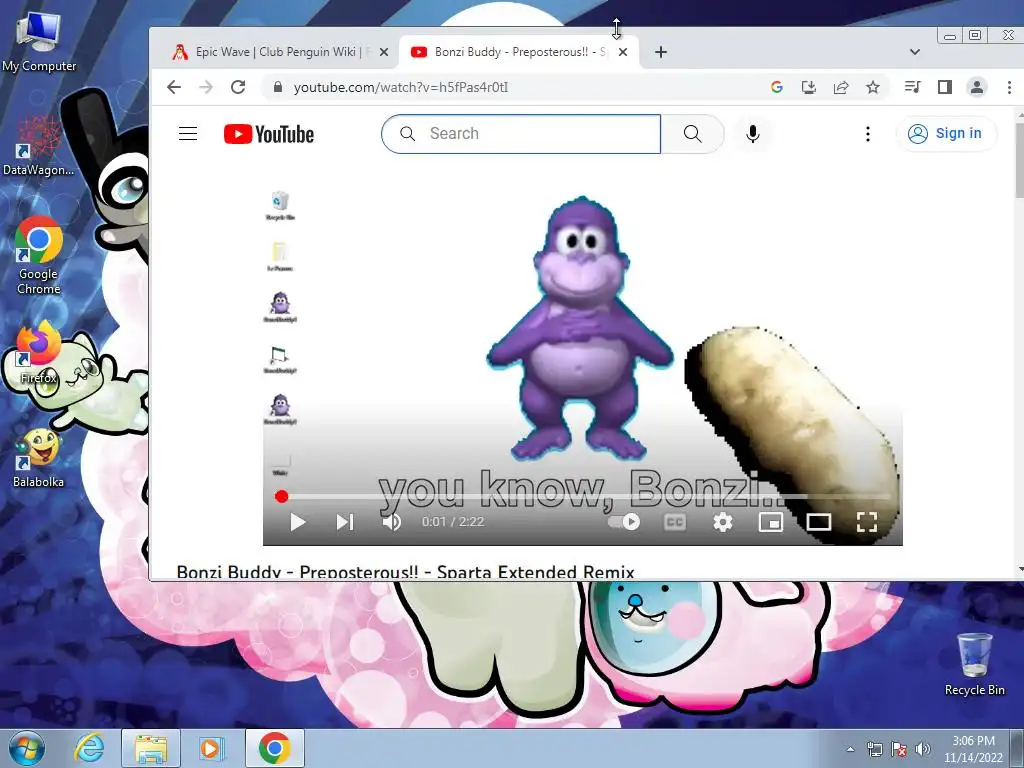Image resolution: width=1024 pixels, height=768 pixels.
Task: Click into the YouTube search box
Action: [521, 134]
